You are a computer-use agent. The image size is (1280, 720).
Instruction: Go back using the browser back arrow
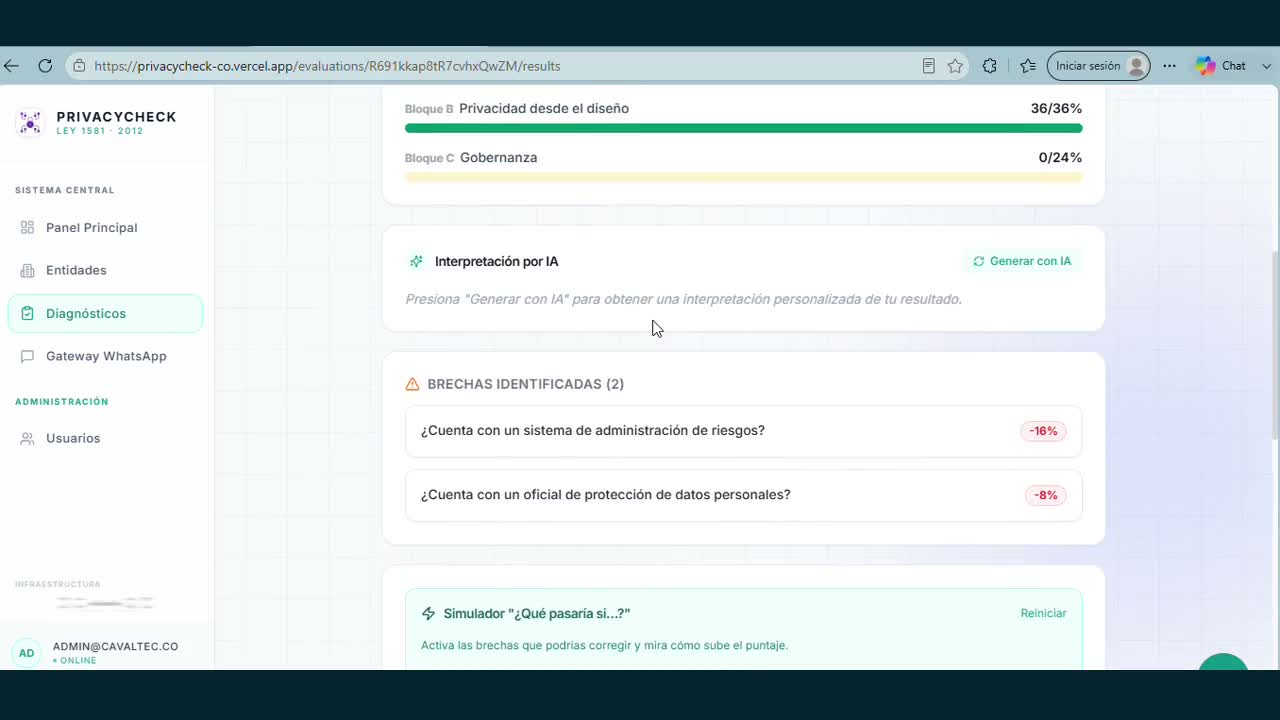[x=12, y=66]
